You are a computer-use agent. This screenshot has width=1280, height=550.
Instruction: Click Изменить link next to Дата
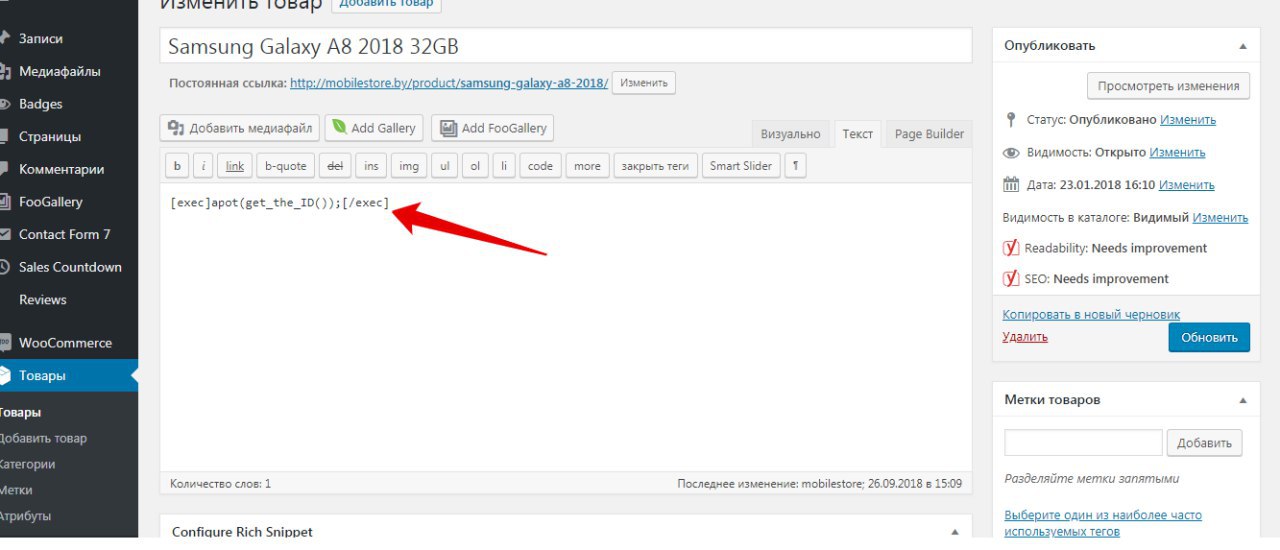[x=1187, y=185]
